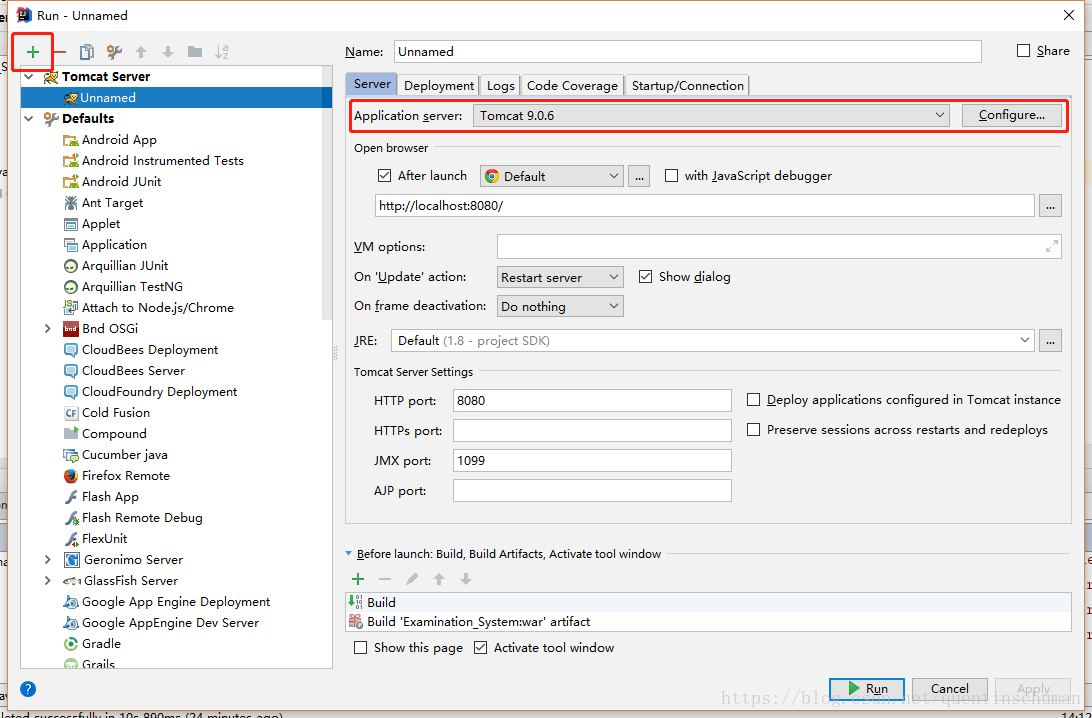The height and width of the screenshot is (718, 1092).
Task: Check the Show this page option
Action: 360,648
